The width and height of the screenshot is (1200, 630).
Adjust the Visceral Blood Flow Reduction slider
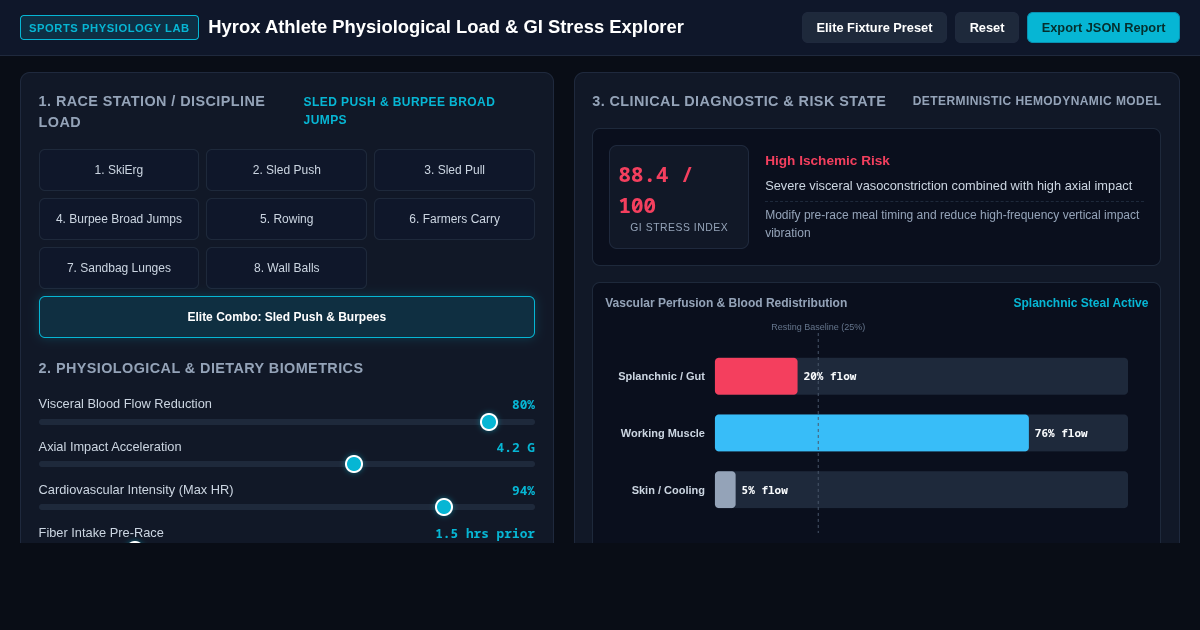(x=287, y=422)
